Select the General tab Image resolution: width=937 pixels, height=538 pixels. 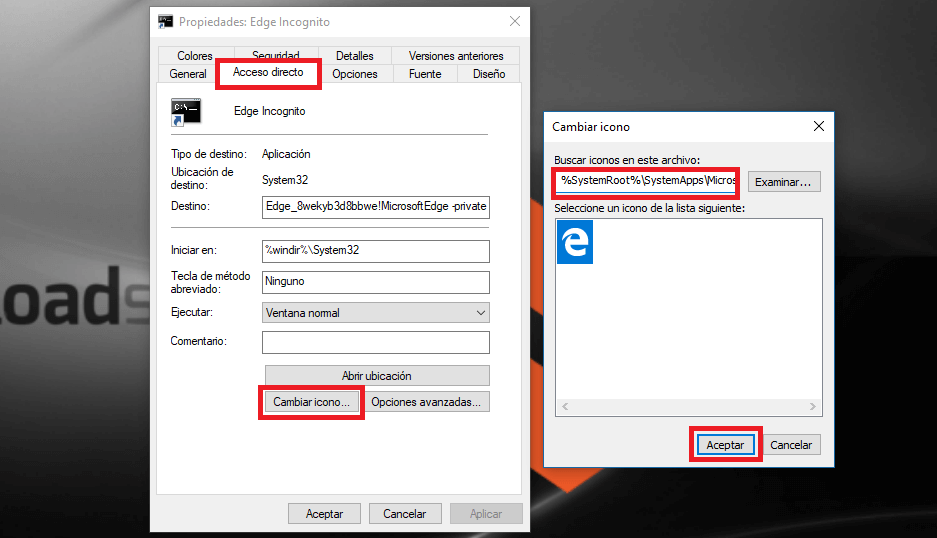coord(188,74)
